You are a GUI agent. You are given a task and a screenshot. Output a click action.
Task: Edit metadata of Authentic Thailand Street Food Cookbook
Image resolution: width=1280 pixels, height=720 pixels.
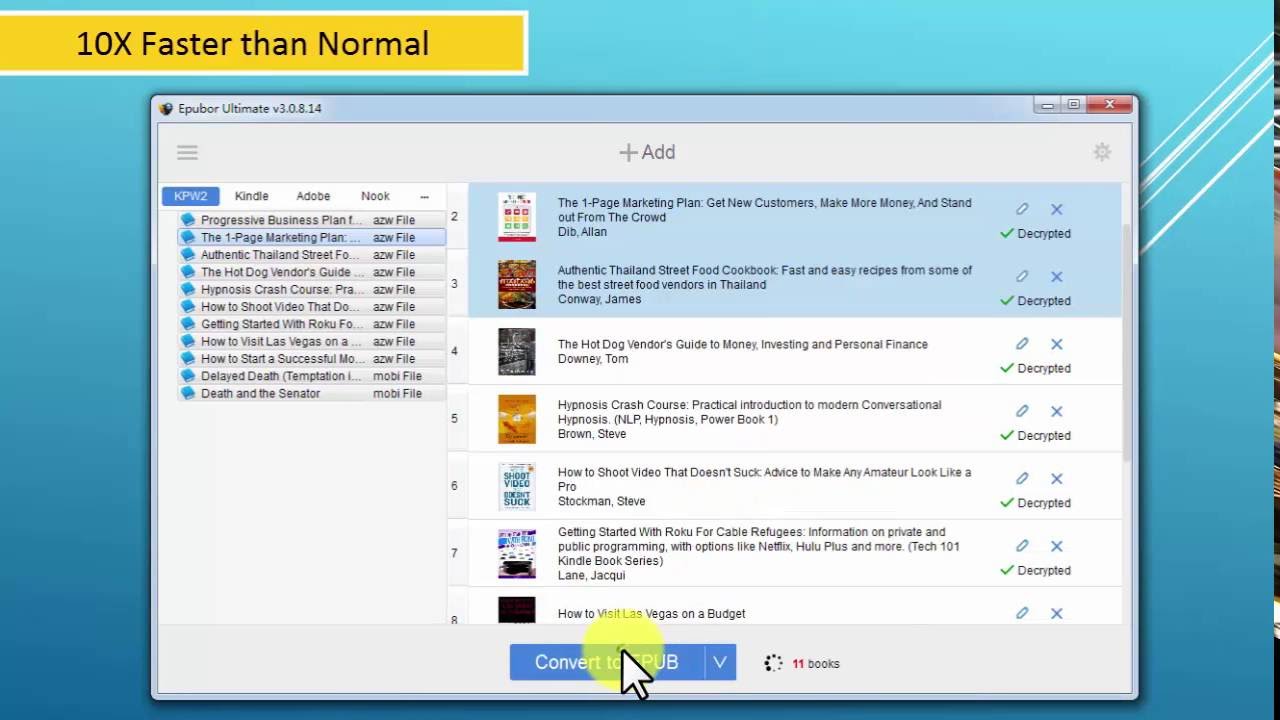[x=1022, y=276]
